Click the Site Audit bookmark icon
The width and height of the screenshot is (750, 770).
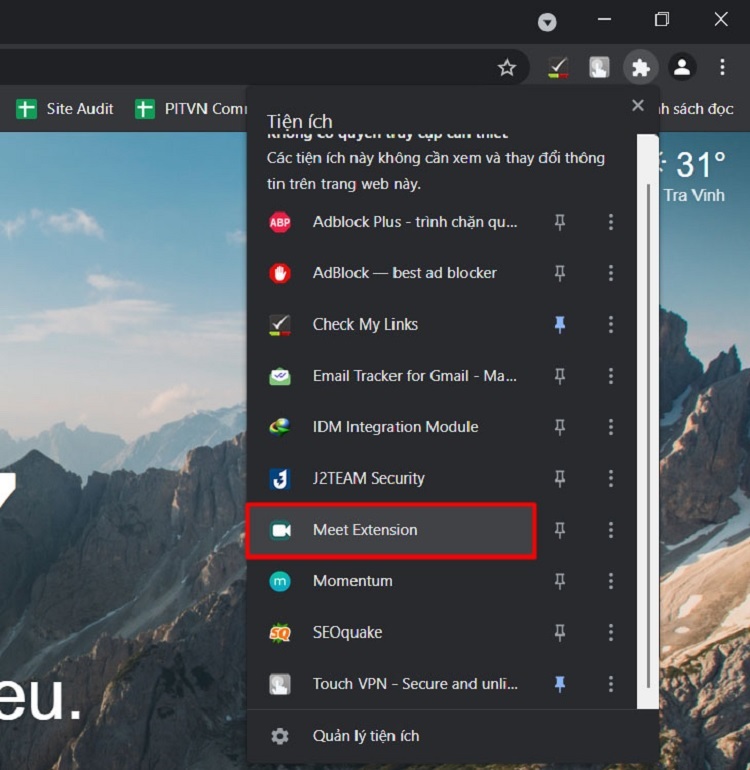[x=27, y=109]
